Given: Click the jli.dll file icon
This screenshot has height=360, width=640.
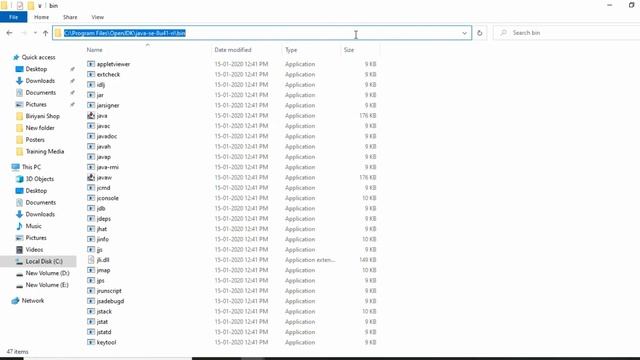Looking at the screenshot, I should tap(91, 260).
